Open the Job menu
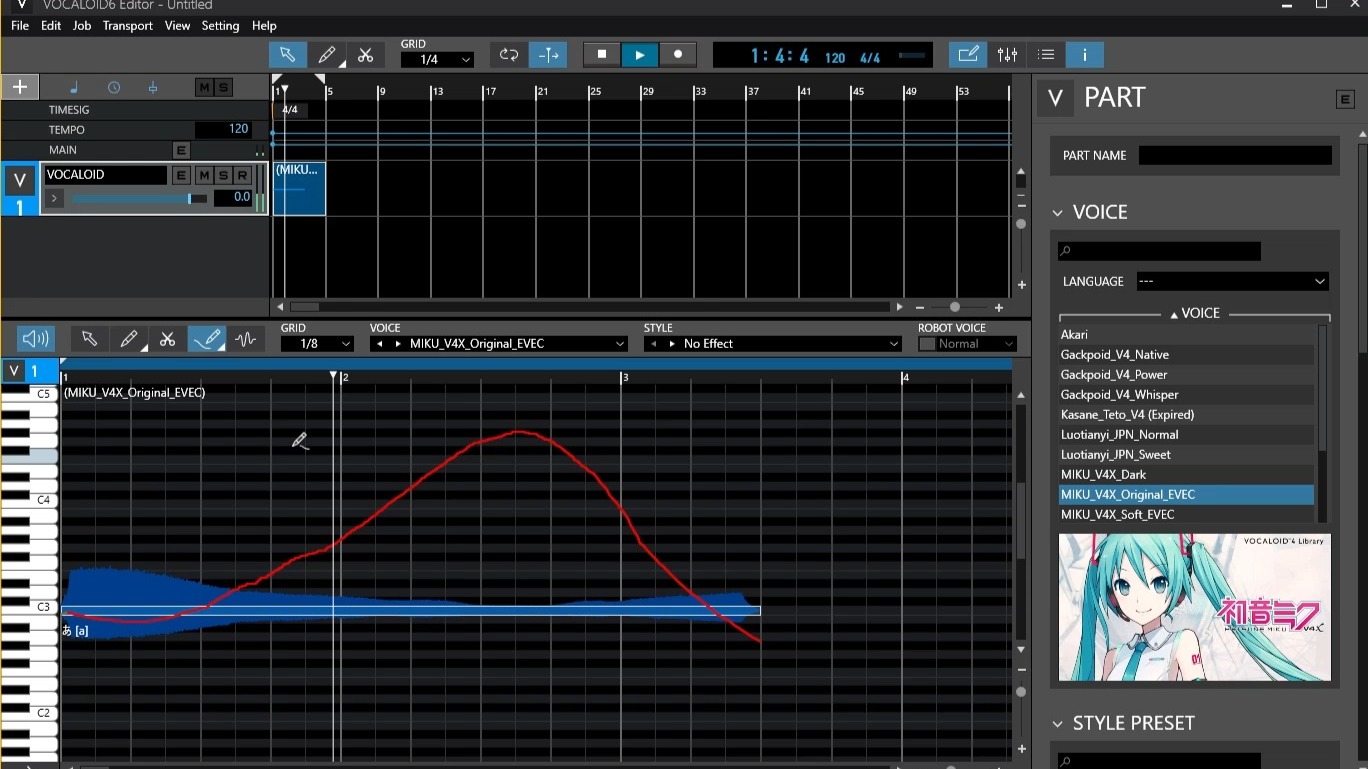This screenshot has width=1368, height=769. (x=82, y=26)
